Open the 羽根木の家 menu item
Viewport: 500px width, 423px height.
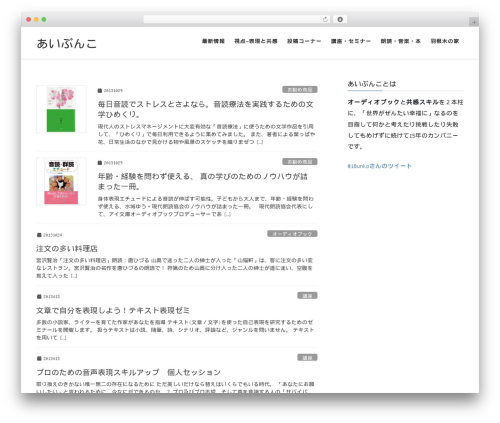(x=445, y=41)
